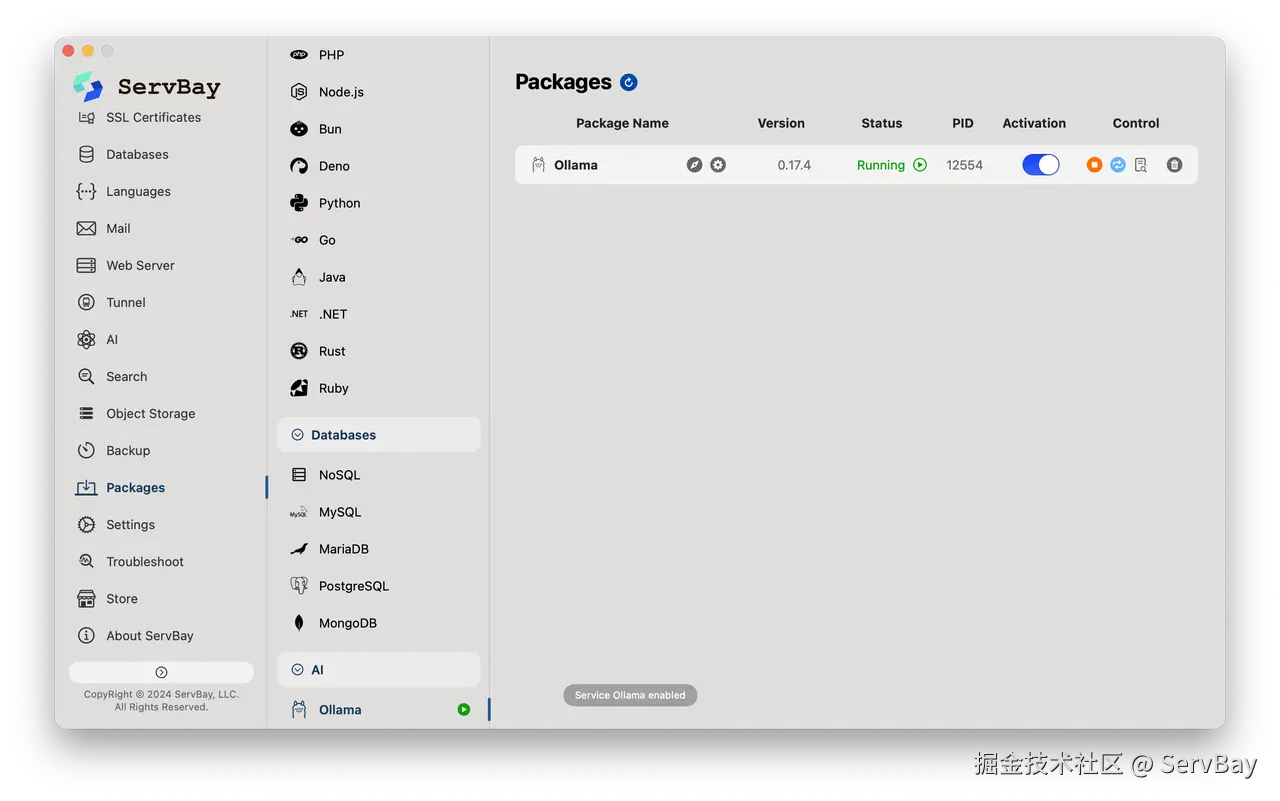Minimize the ServBay window
Image resolution: width=1280 pixels, height=801 pixels.
point(88,51)
